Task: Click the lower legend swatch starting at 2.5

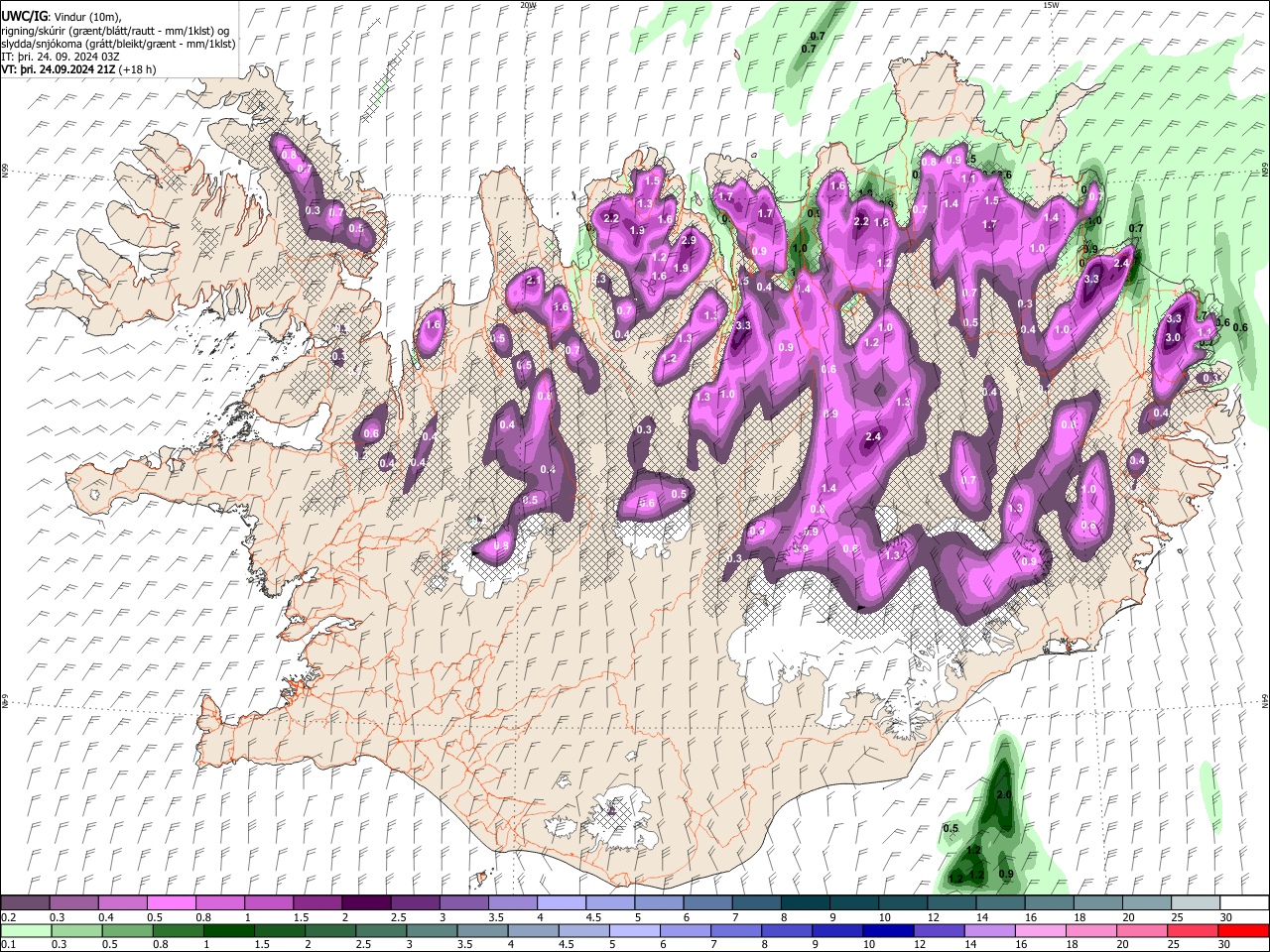Action: [x=382, y=930]
